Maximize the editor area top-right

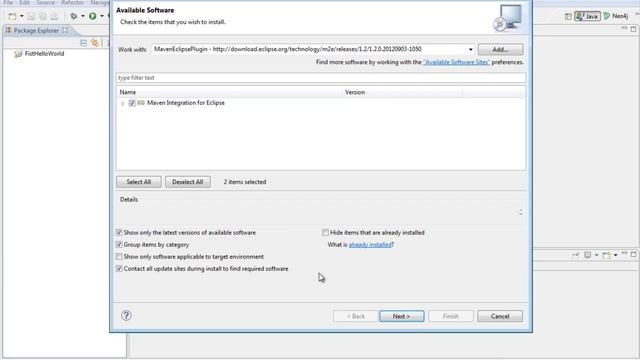tap(633, 29)
